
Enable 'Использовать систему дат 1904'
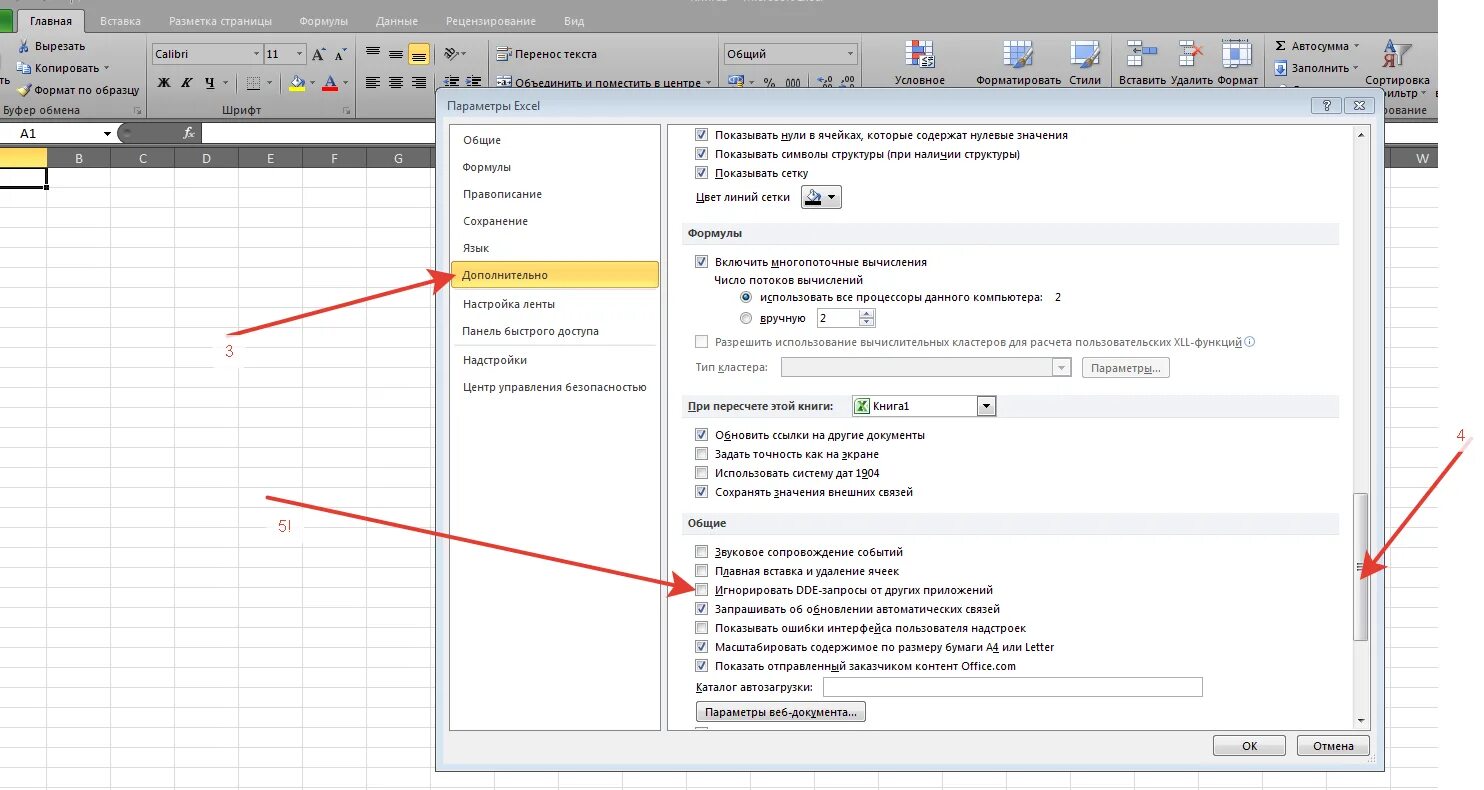701,474
